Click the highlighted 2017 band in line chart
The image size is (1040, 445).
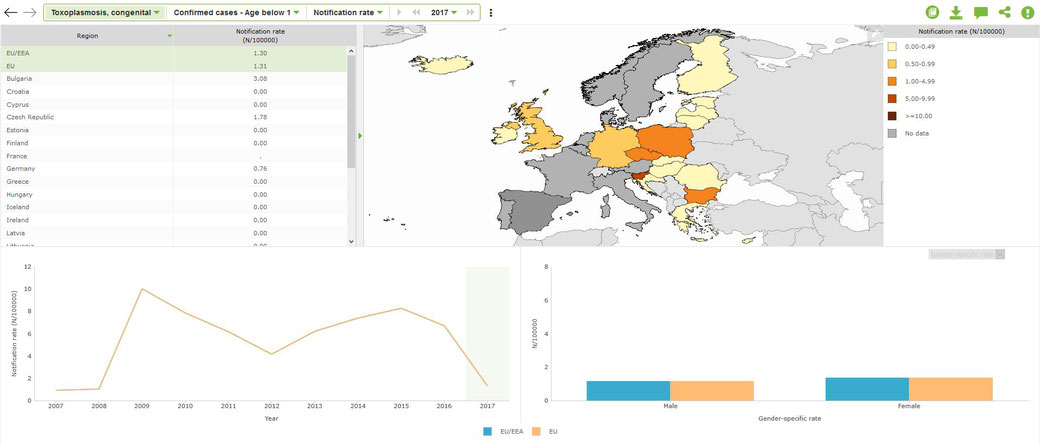[x=488, y=334]
